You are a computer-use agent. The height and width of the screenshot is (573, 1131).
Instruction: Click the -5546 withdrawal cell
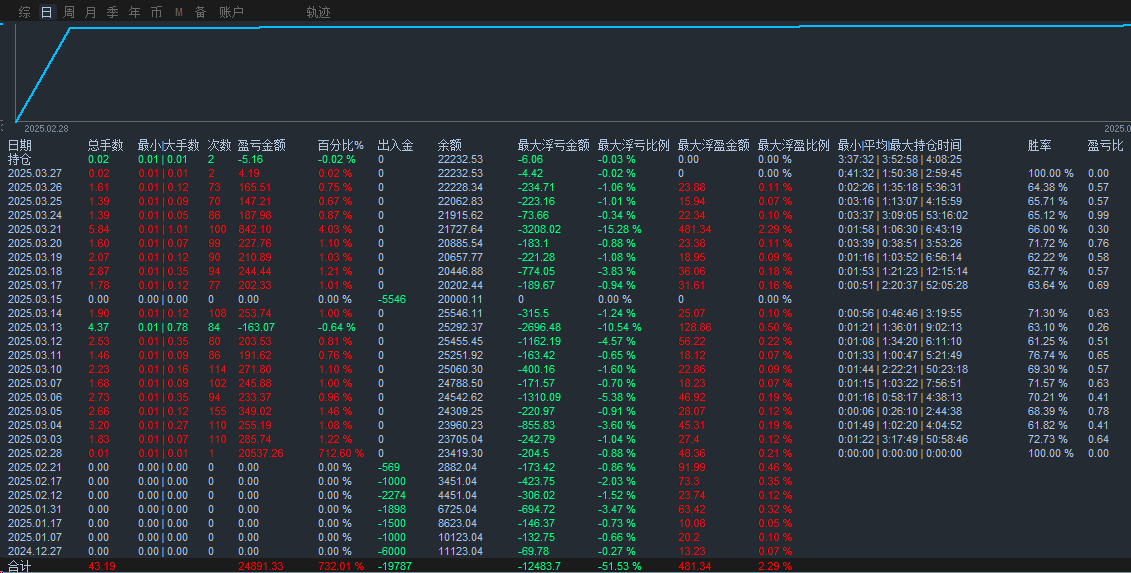click(x=392, y=299)
